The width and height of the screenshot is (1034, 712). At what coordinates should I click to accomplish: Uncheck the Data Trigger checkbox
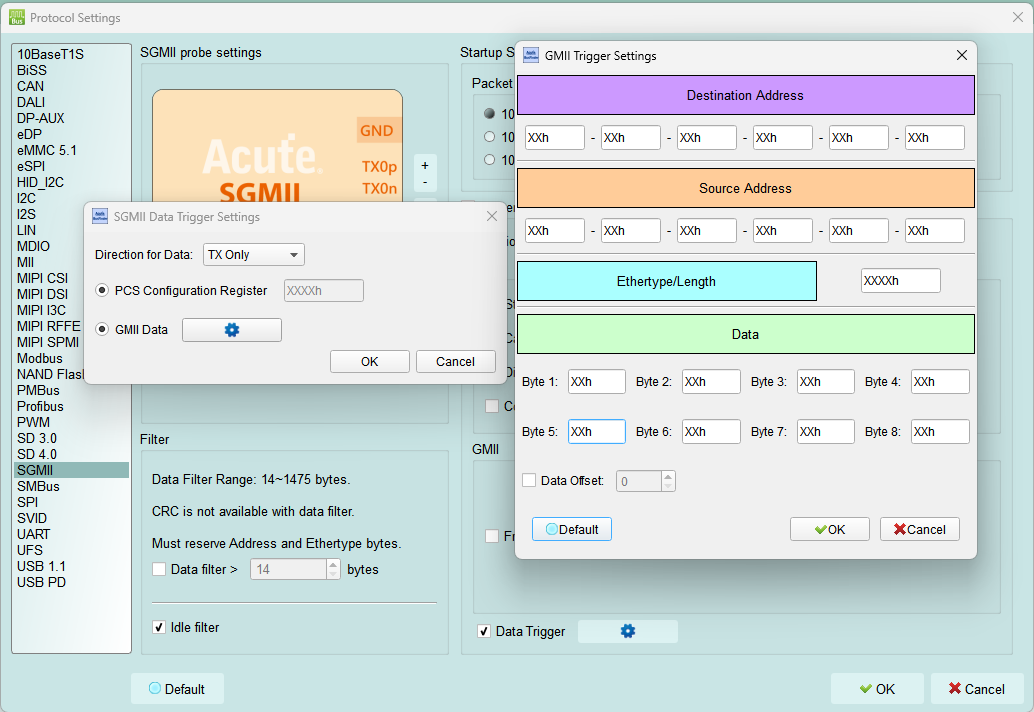(x=484, y=631)
